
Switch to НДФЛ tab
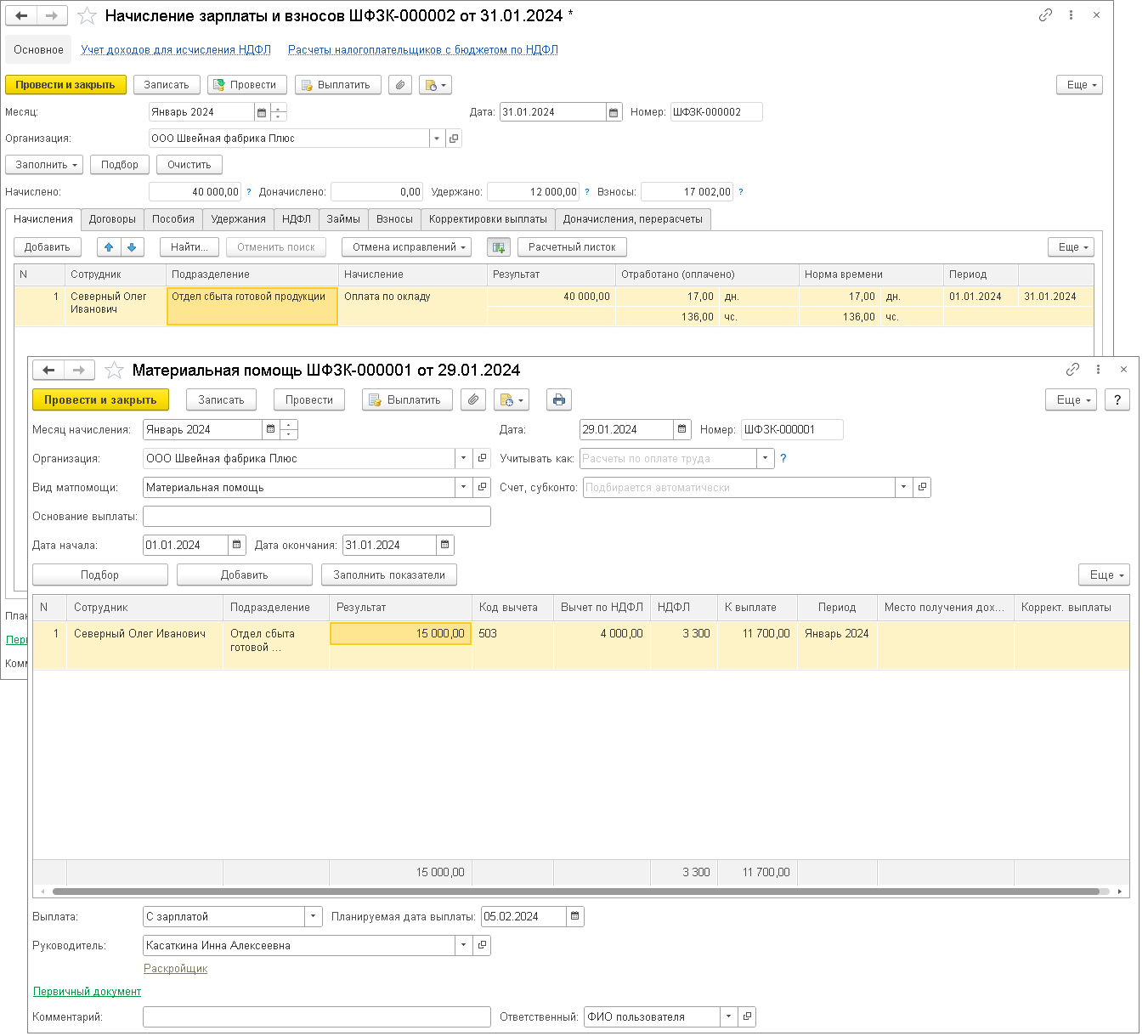[x=297, y=219]
